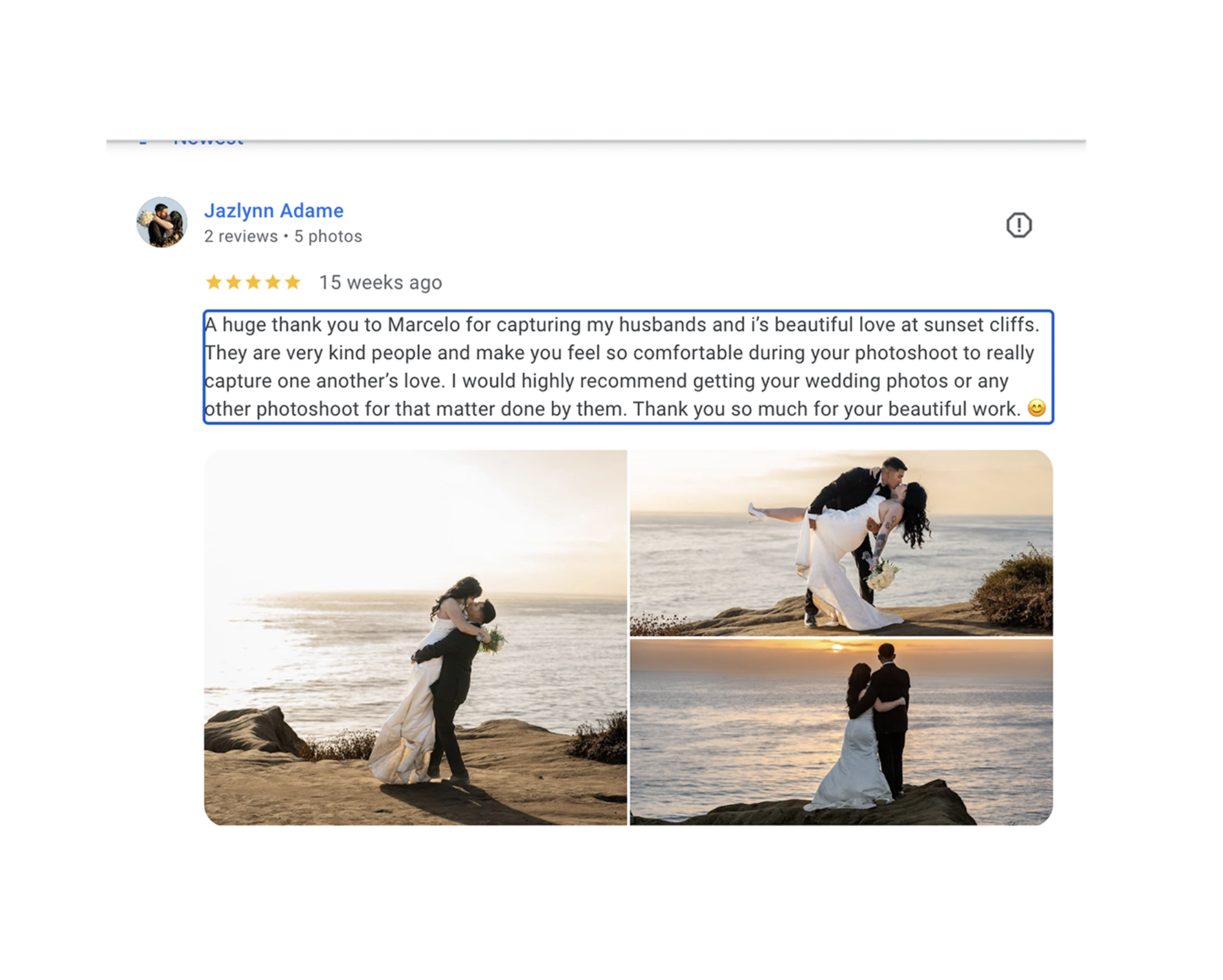Click the fourth gold rating star
Viewport: 1223px width, 980px height.
pyautogui.click(x=273, y=282)
